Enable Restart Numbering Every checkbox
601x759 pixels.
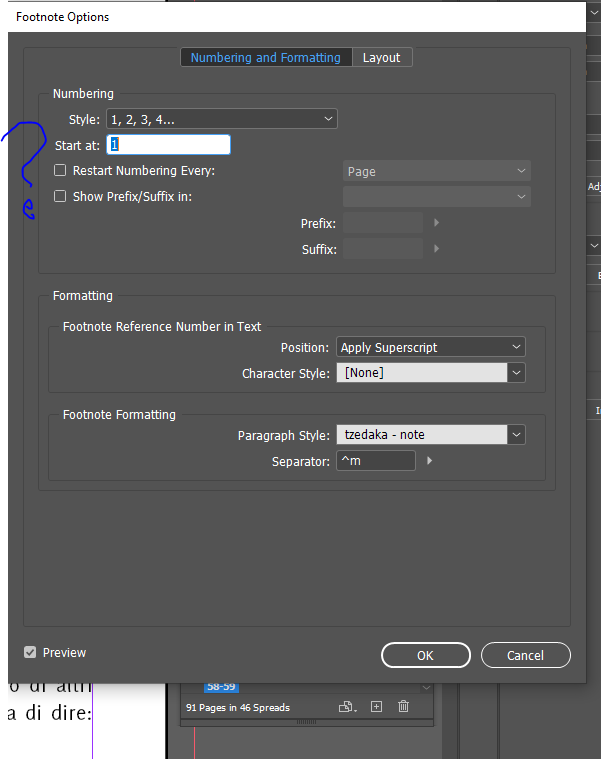click(61, 171)
